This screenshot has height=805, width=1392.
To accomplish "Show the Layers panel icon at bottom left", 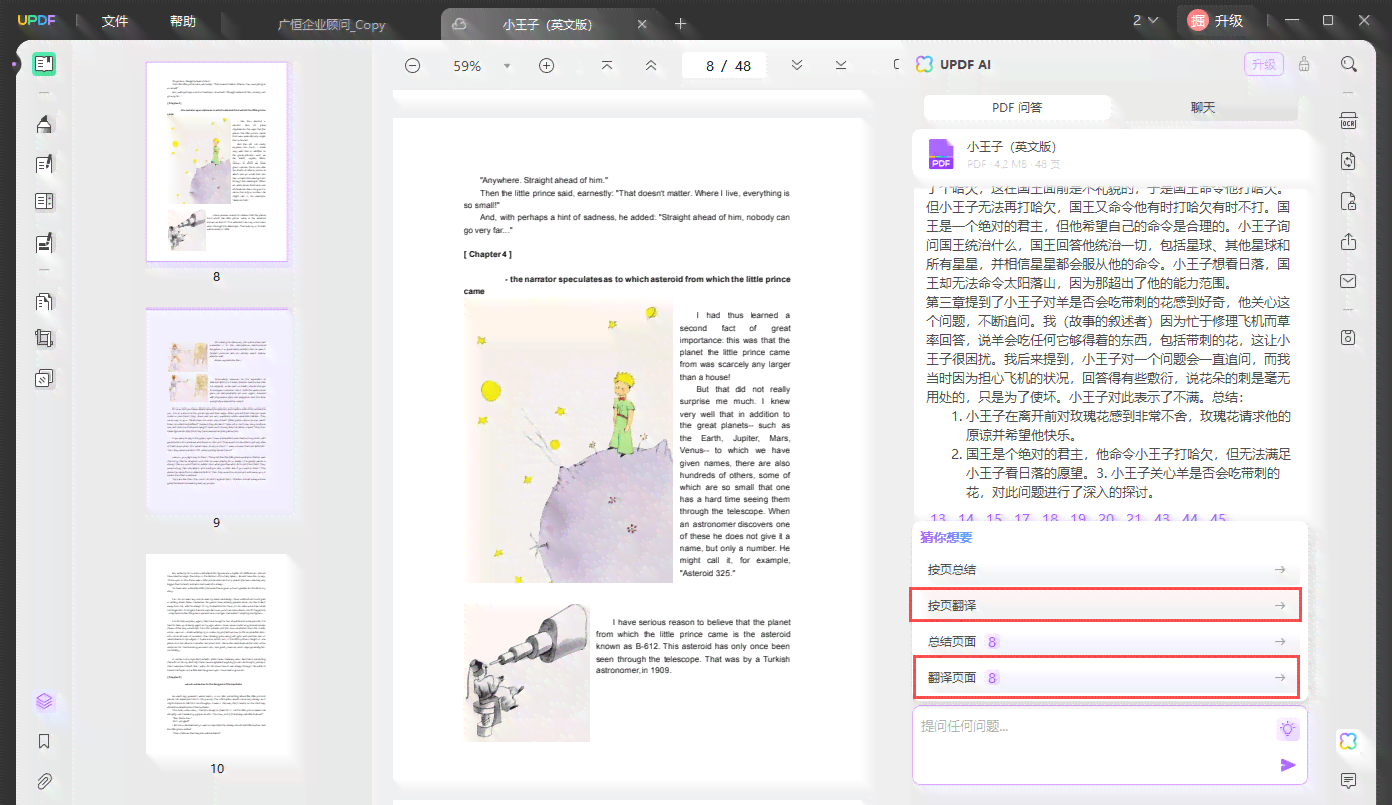I will click(43, 702).
